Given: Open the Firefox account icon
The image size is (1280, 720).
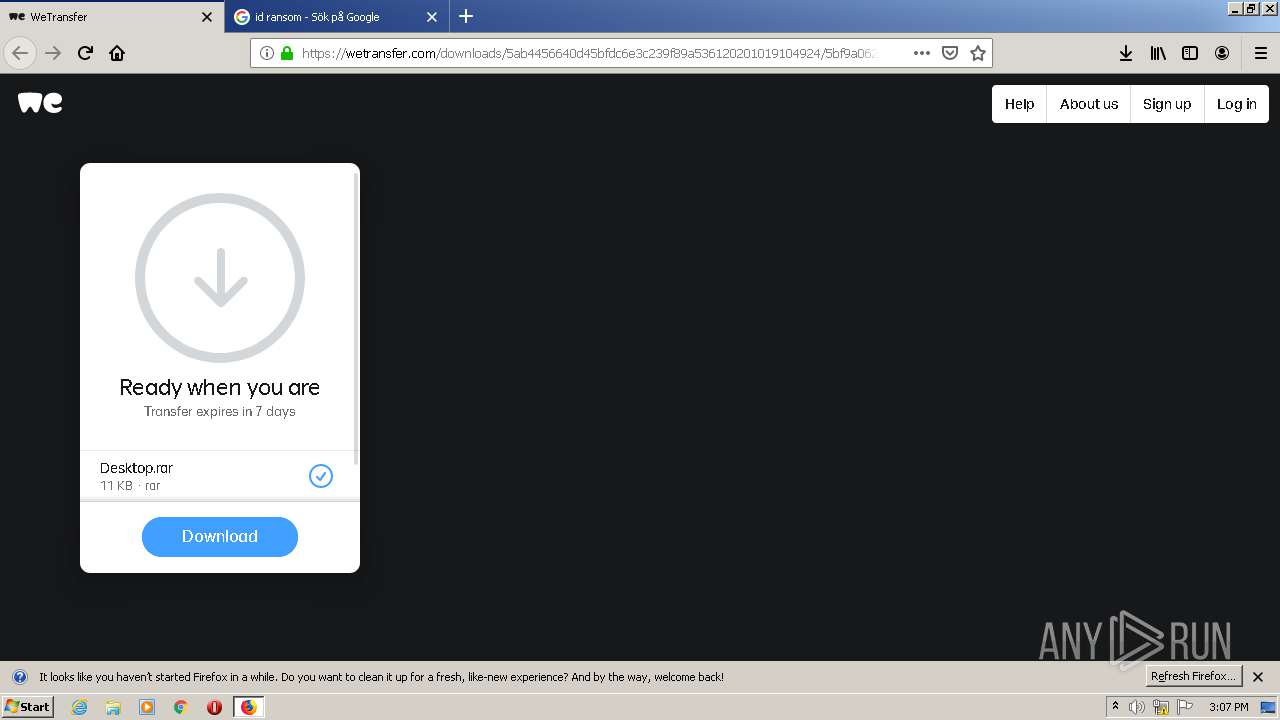Looking at the screenshot, I should coord(1222,53).
